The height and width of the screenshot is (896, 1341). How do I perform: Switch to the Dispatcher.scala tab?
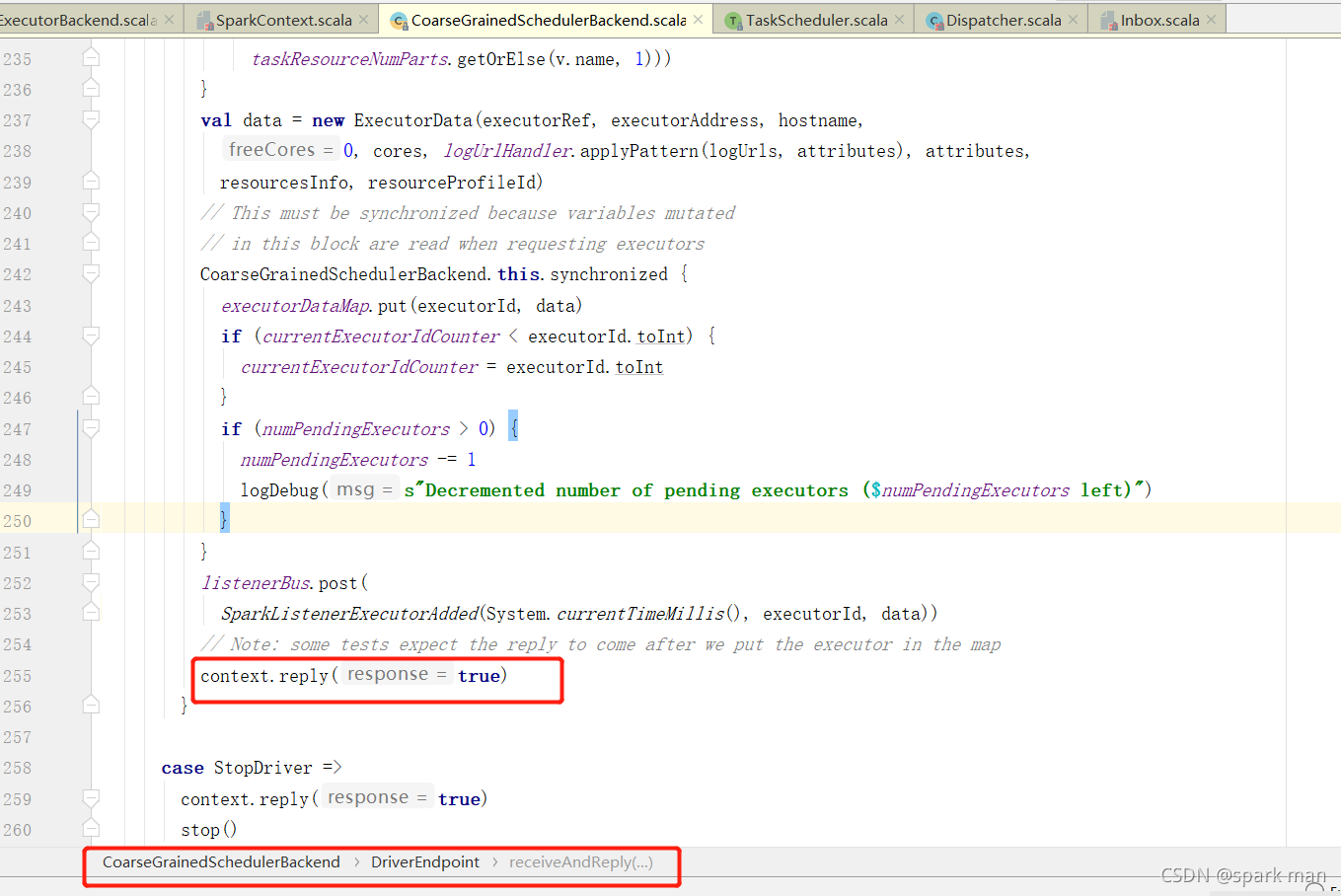click(x=1004, y=20)
